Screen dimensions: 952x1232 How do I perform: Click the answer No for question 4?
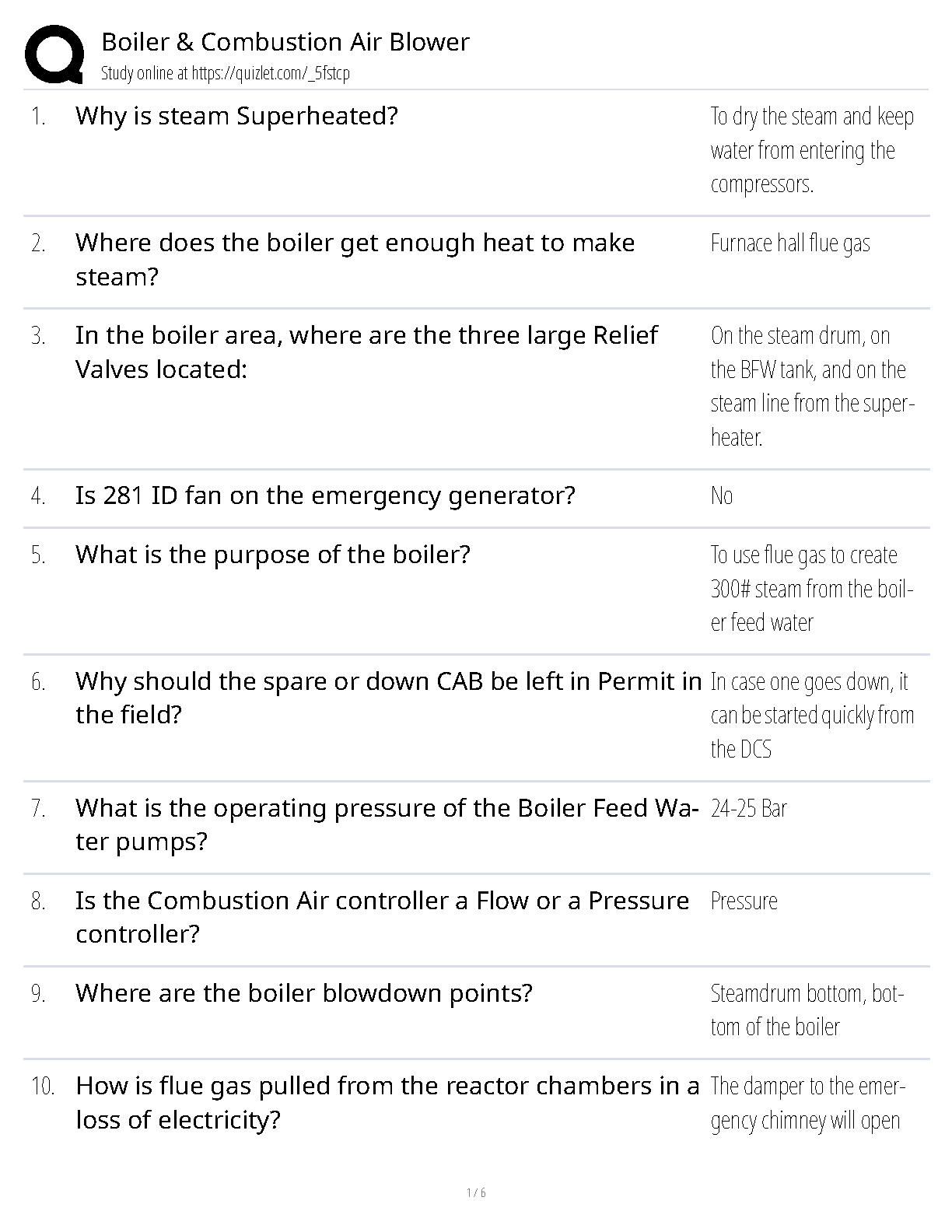(722, 496)
